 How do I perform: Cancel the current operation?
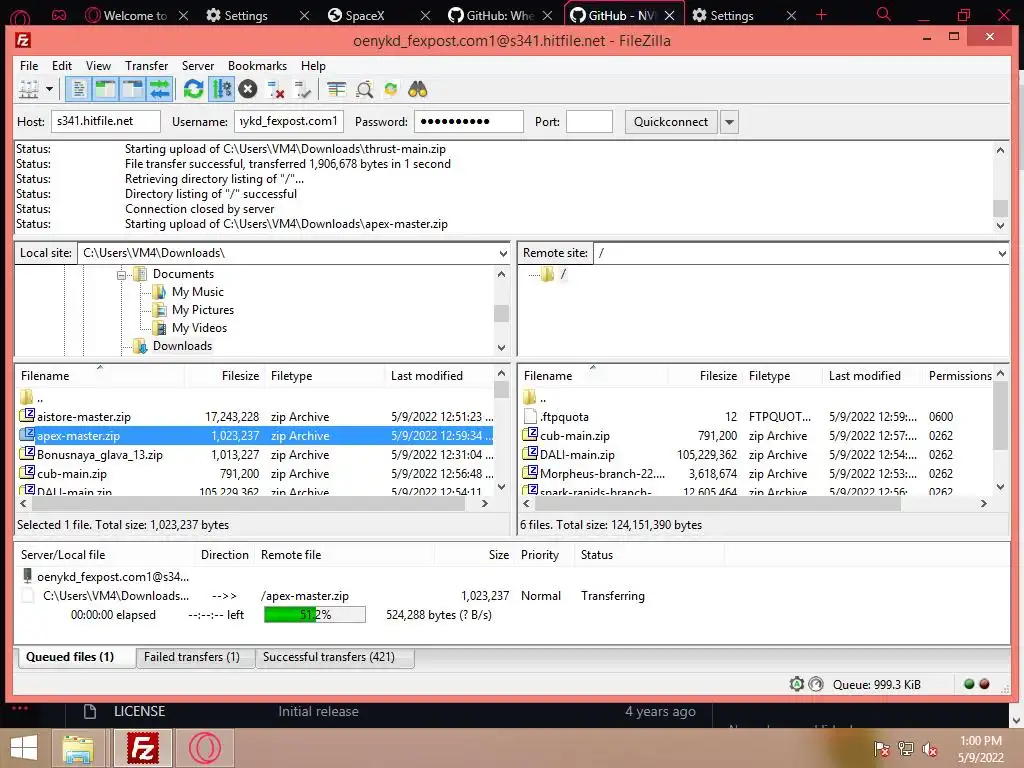(248, 89)
